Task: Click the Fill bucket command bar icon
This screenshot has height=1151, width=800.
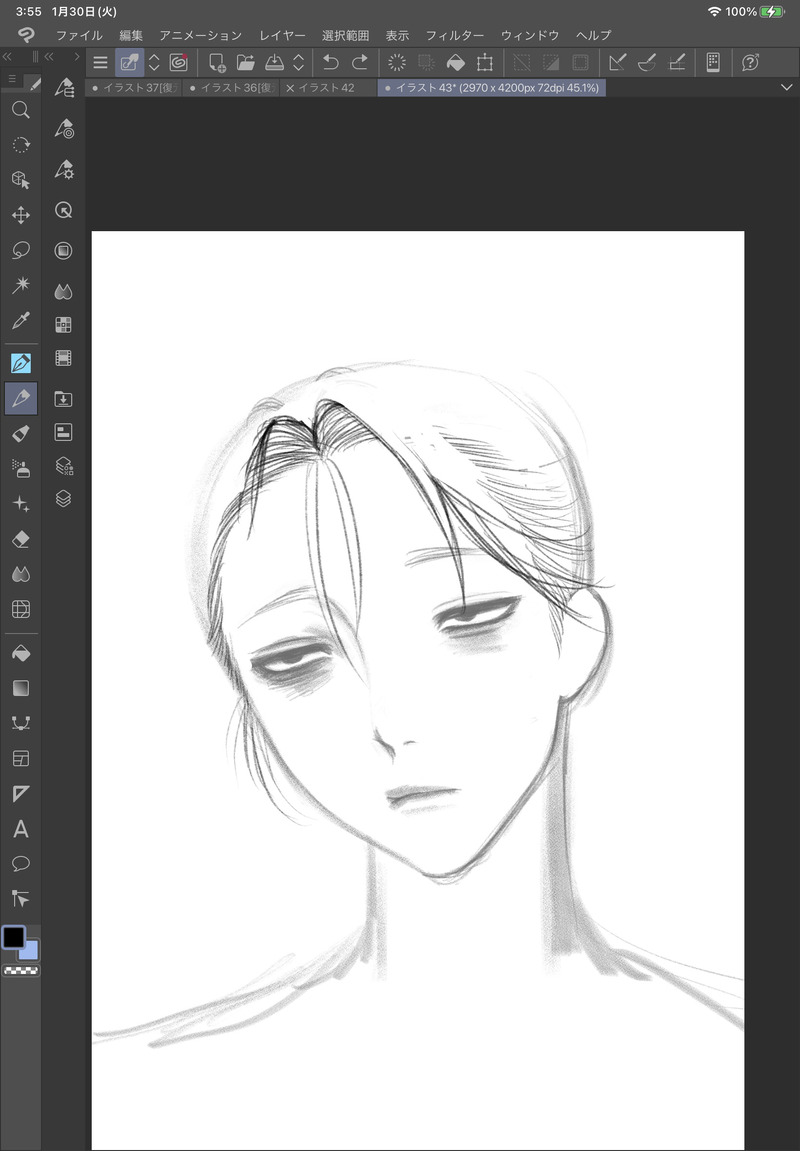Action: pos(456,62)
